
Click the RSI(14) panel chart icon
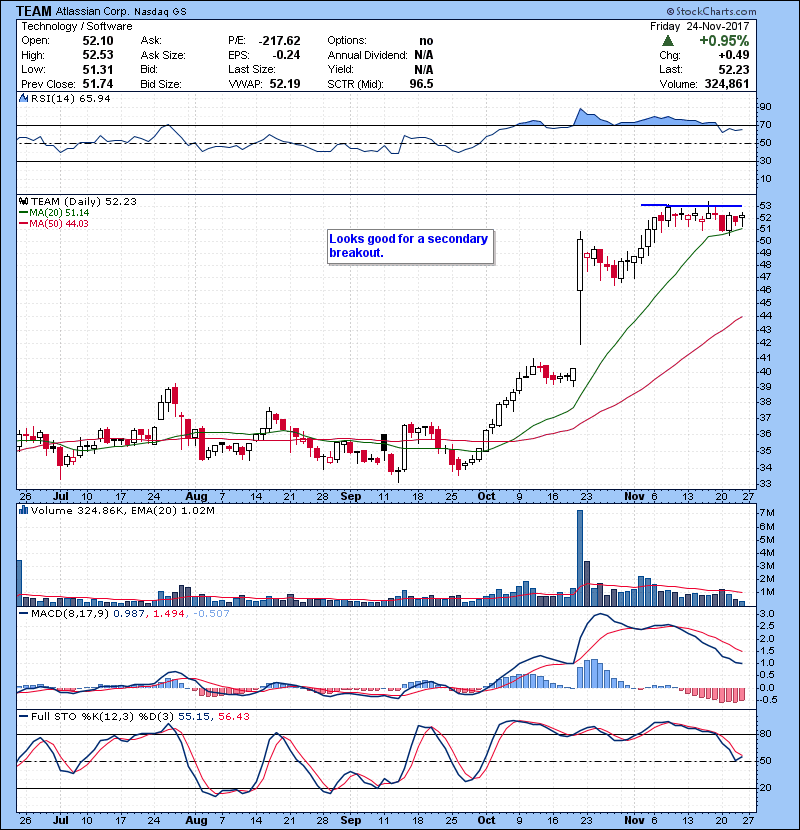(x=24, y=98)
